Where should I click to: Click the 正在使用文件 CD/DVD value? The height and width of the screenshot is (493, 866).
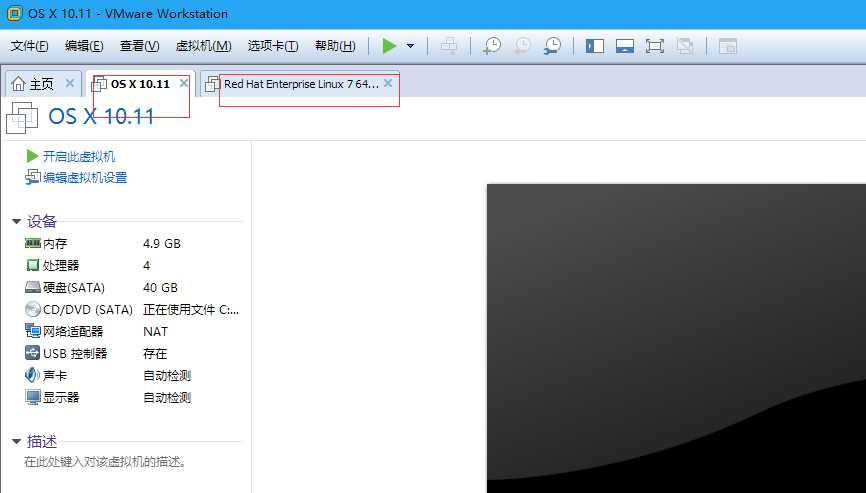click(x=191, y=310)
